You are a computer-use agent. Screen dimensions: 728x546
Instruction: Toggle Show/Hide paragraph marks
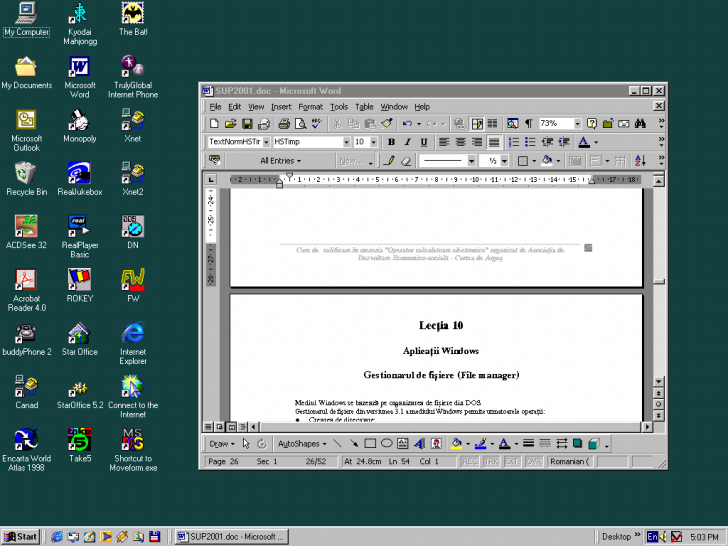[x=528, y=124]
